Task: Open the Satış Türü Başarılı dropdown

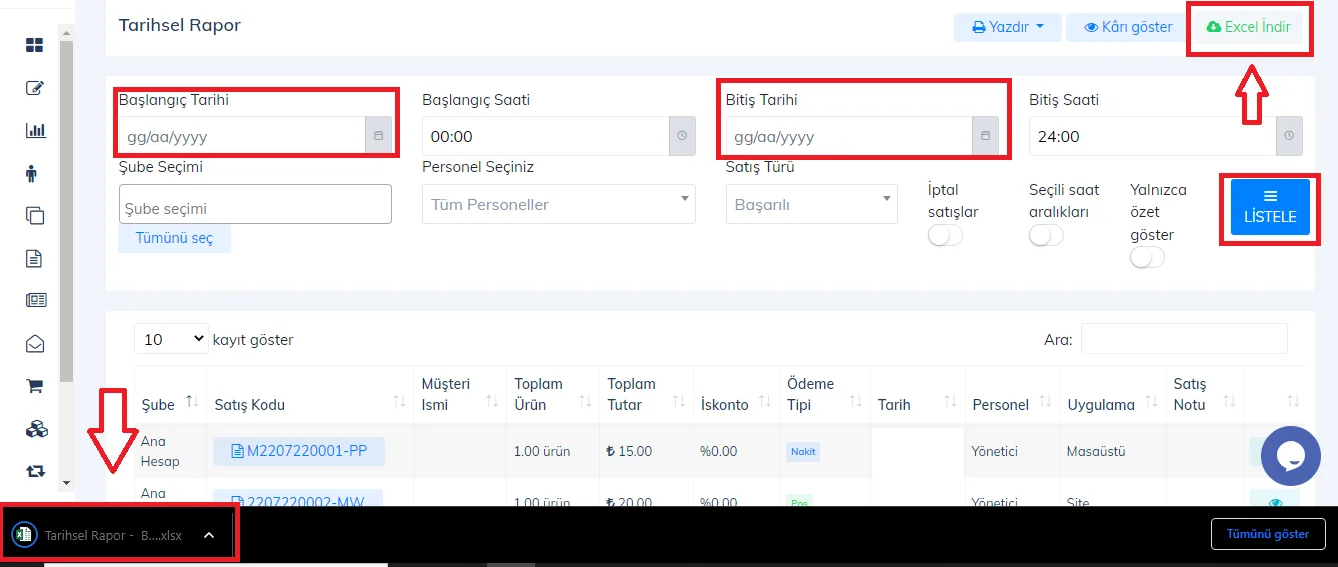Action: tap(812, 204)
